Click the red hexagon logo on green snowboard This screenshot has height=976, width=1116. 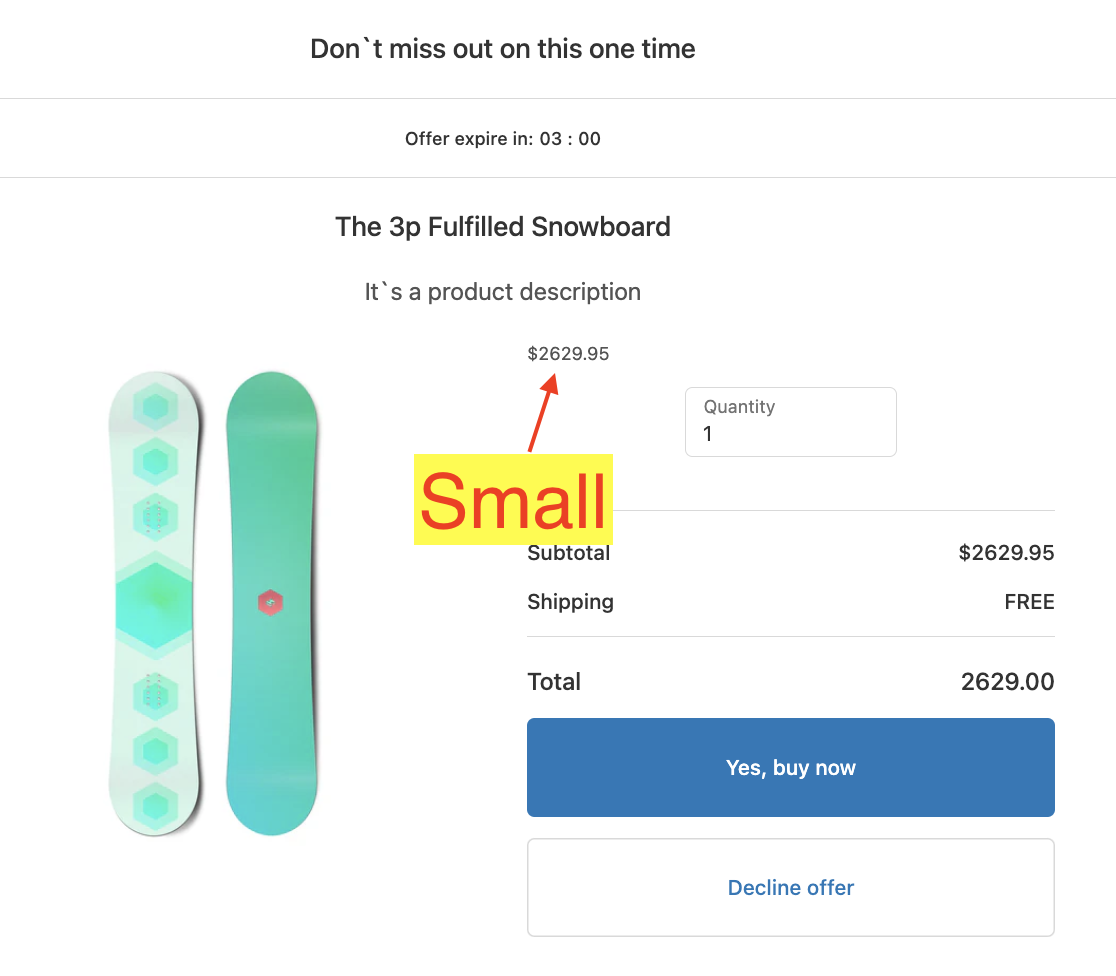(270, 603)
